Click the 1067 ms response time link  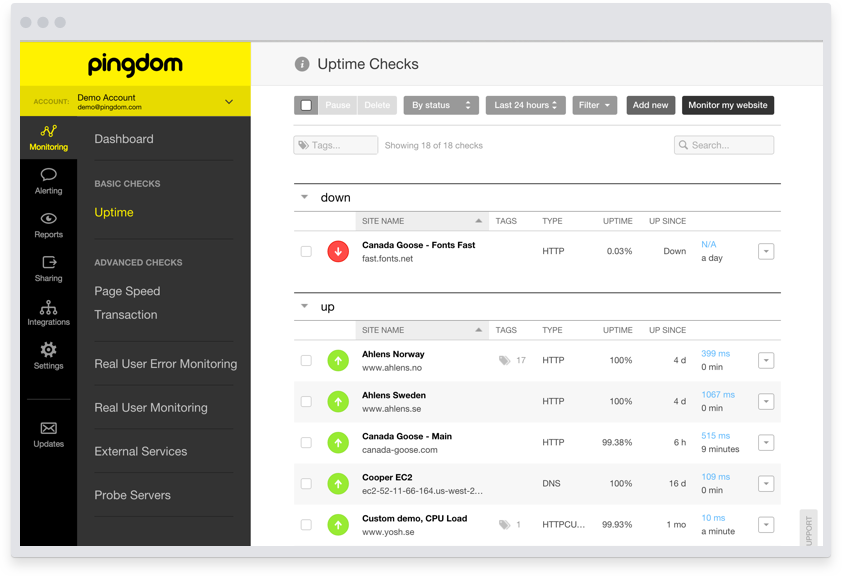click(718, 395)
